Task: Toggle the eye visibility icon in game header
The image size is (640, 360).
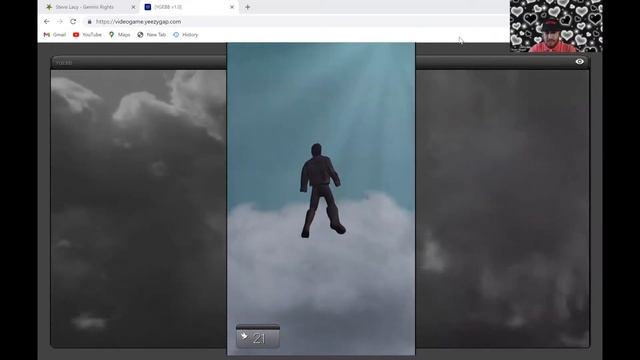Action: click(580, 62)
